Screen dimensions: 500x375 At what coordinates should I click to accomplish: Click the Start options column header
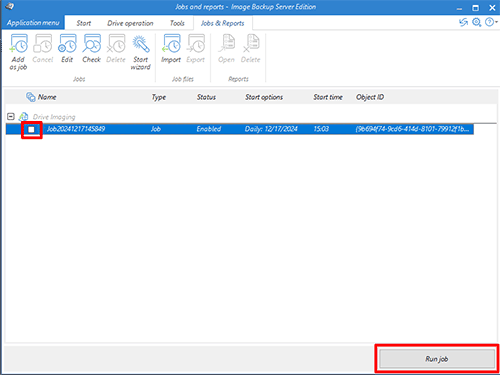click(x=264, y=97)
